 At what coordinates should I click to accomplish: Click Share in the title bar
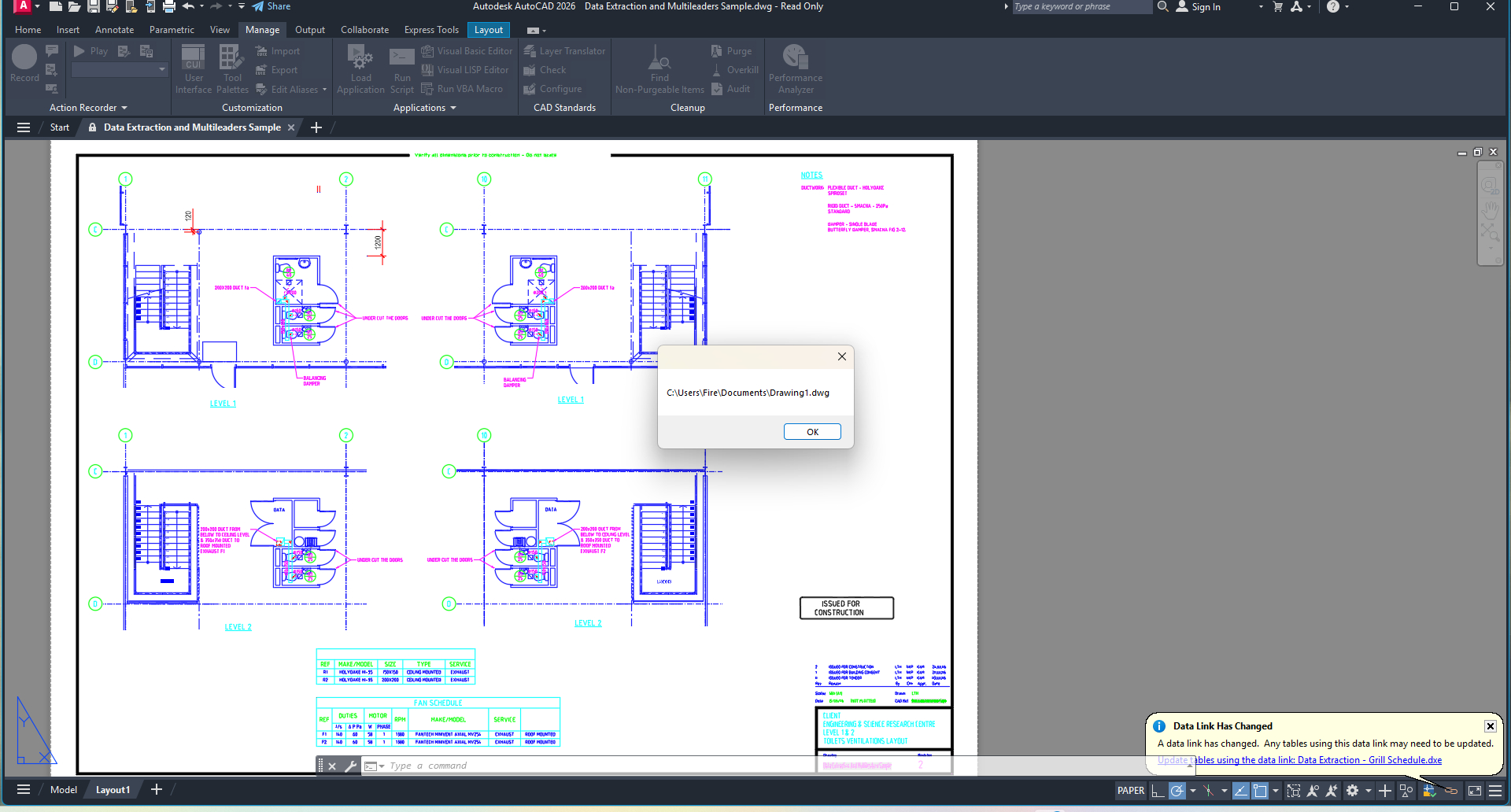(x=272, y=6)
